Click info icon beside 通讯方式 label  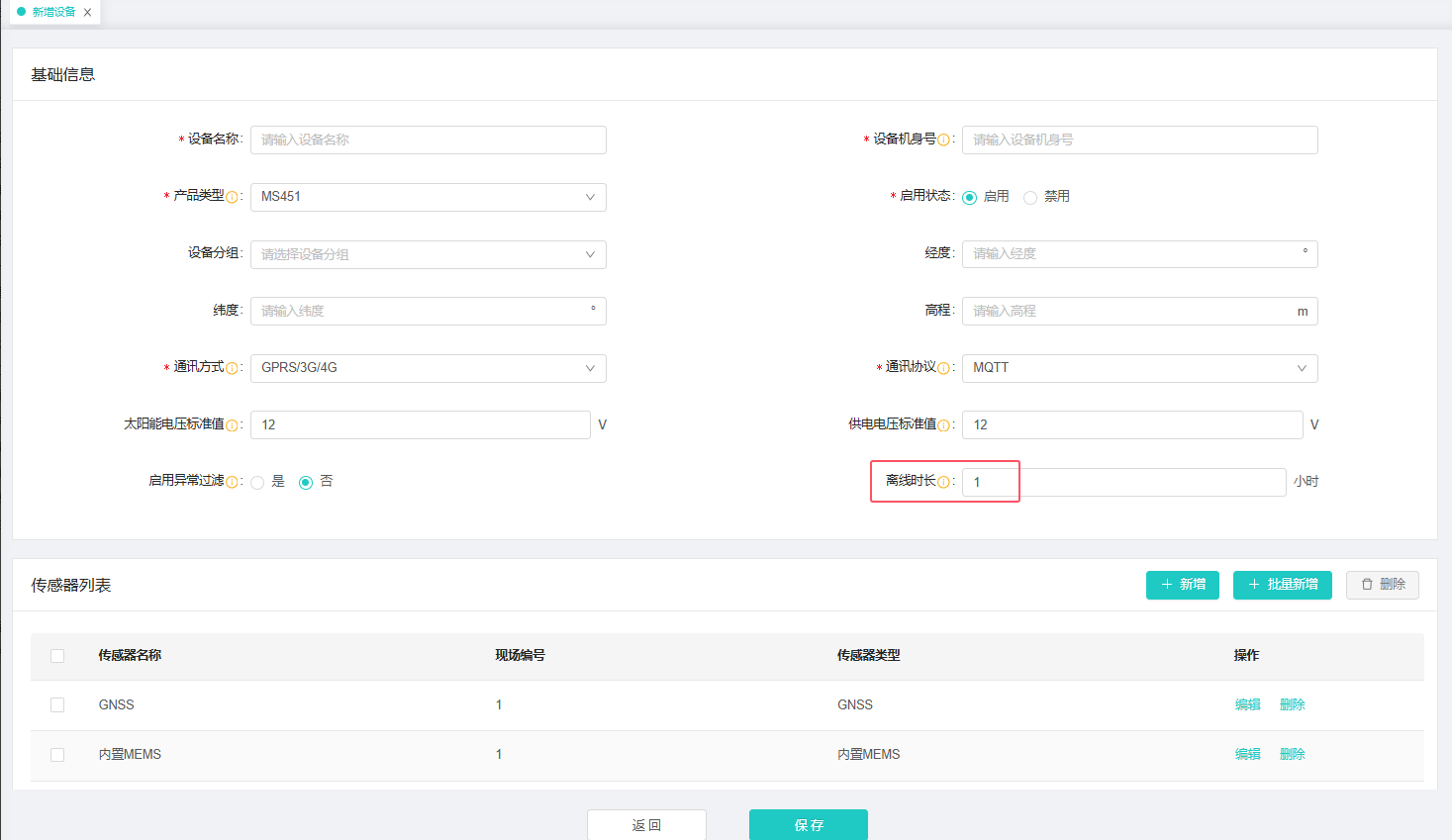[232, 368]
